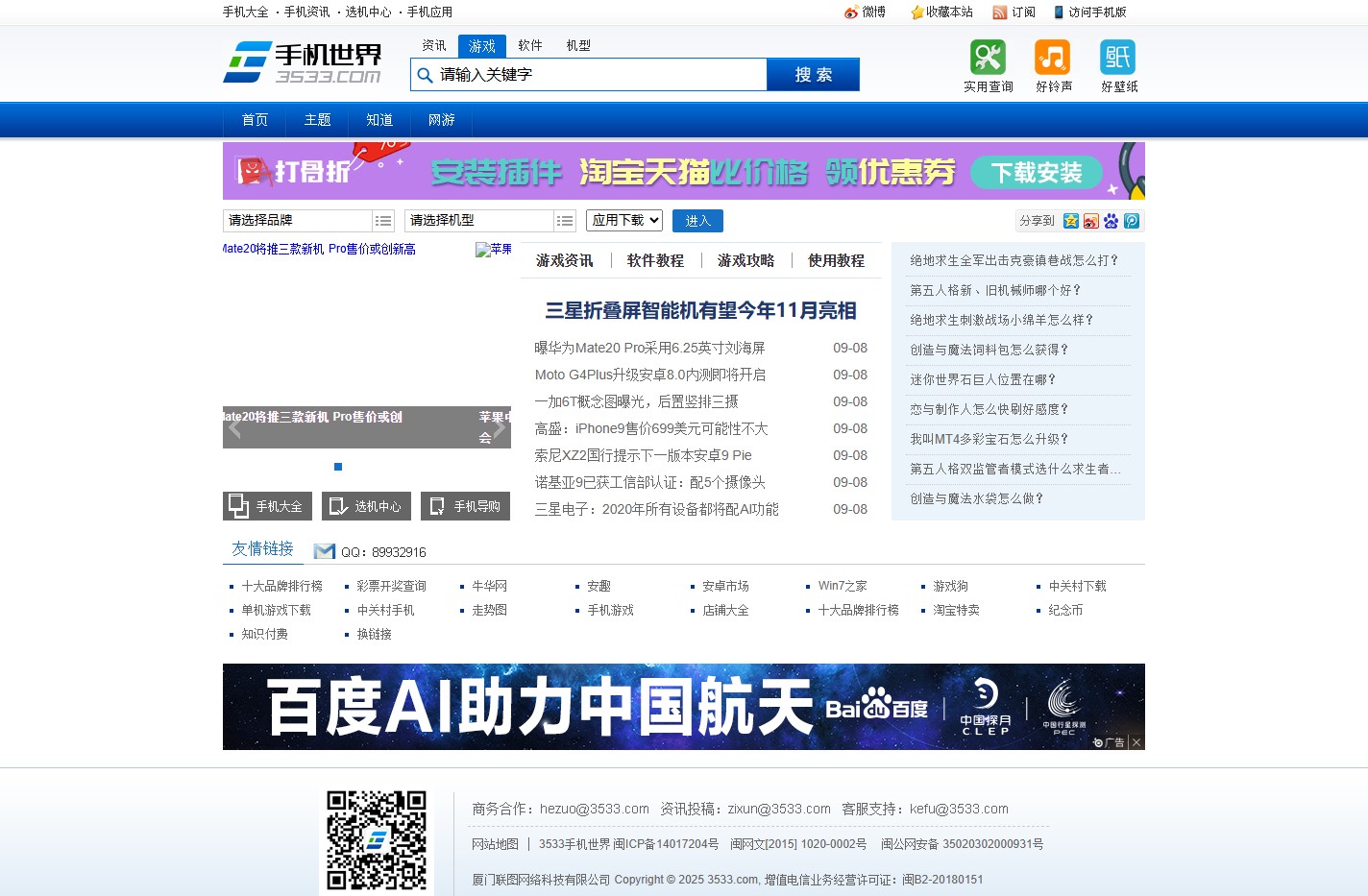Open the brand list icon beside 请选择品牌
The width and height of the screenshot is (1368, 896).
383,221
